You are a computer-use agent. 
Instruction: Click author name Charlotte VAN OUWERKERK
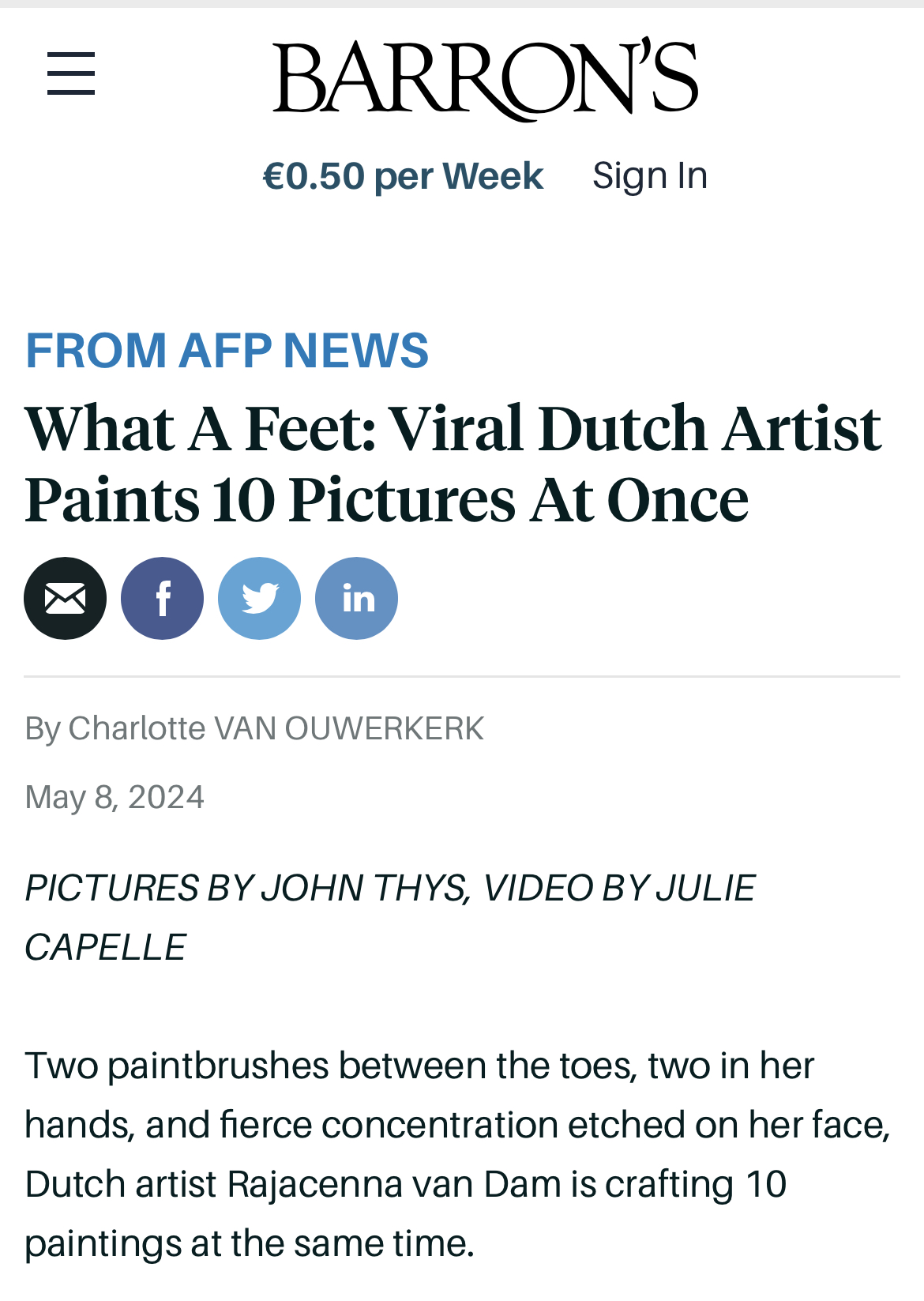coord(276,728)
